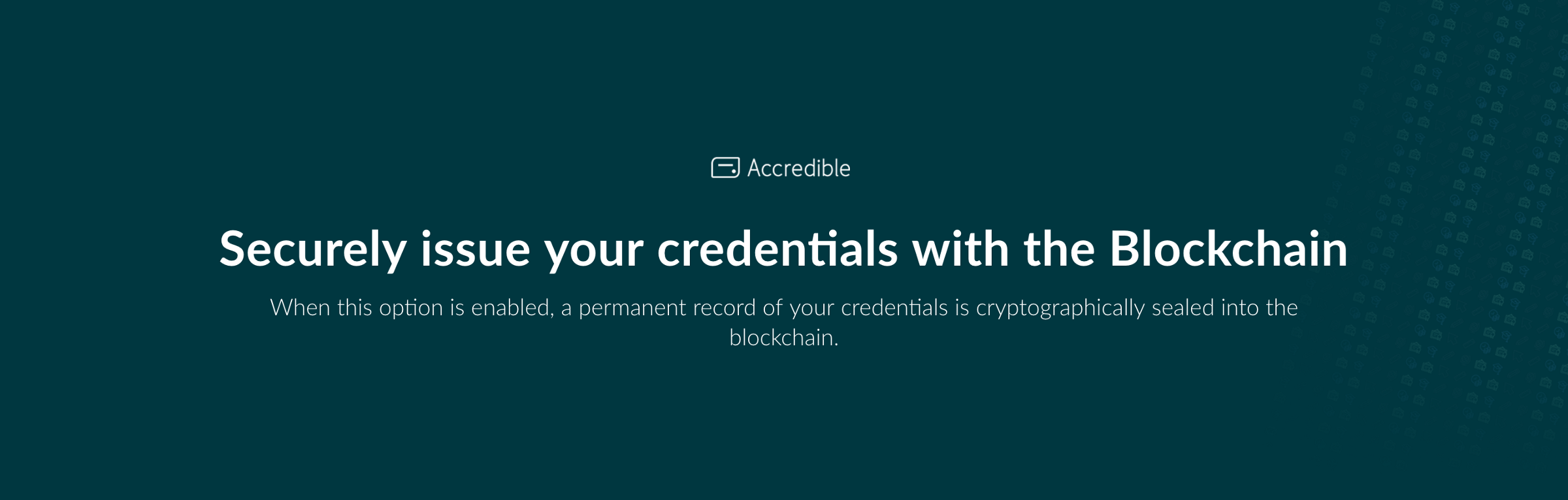Click the word "option" in the subtitle
Viewport: 1568px width, 500px height.
[x=410, y=309]
